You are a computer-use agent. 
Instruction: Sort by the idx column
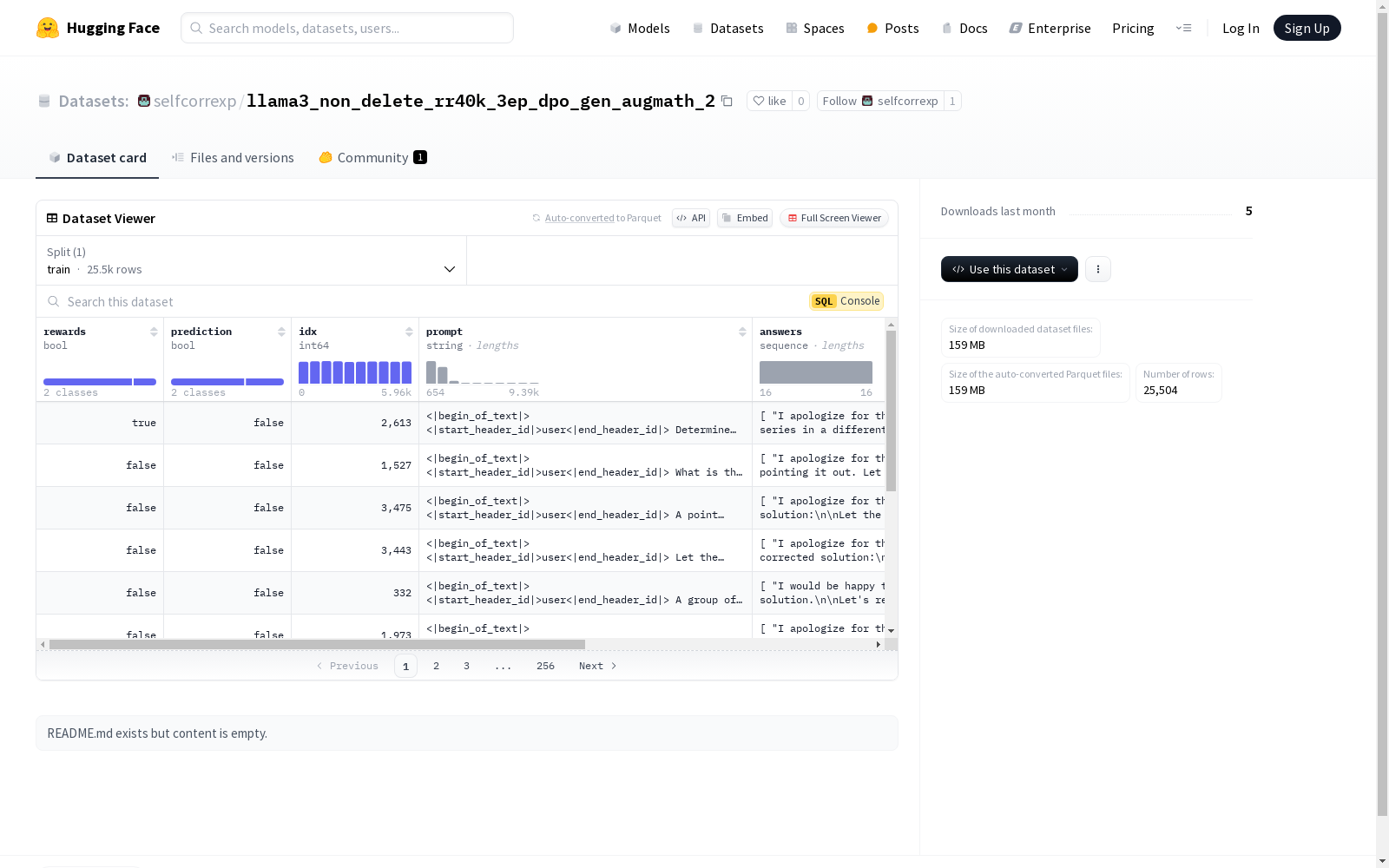[409, 332]
